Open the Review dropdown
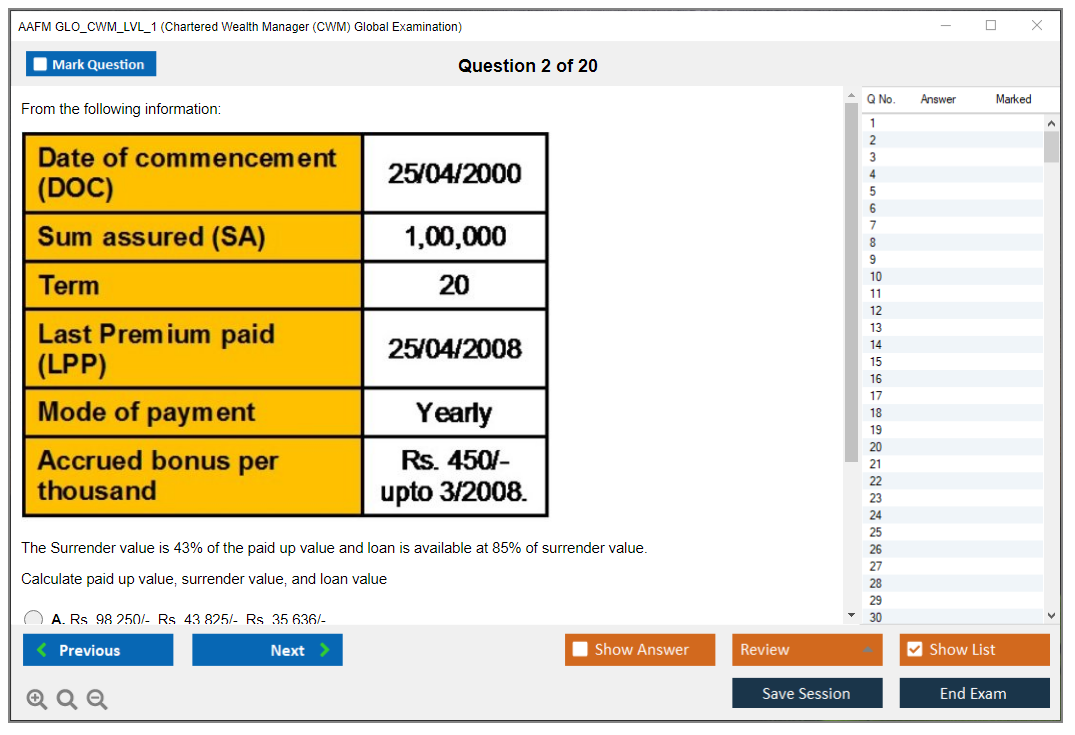This screenshot has height=735, width=1075. [x=806, y=650]
